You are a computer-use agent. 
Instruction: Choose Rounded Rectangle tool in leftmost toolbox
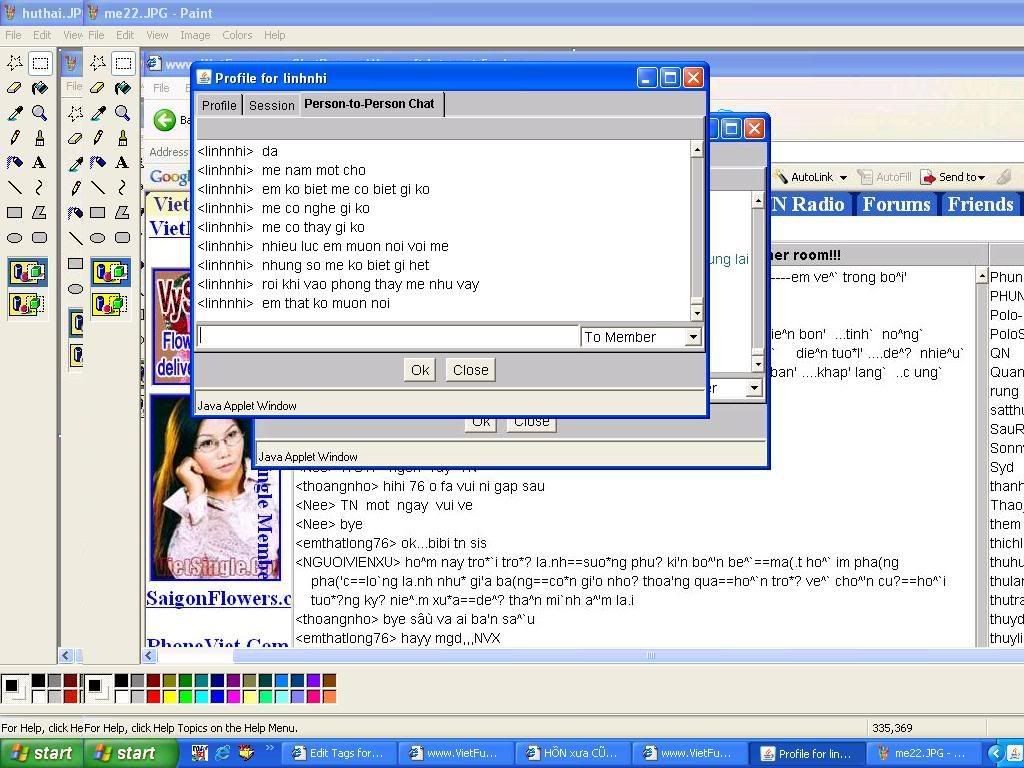[x=40, y=238]
